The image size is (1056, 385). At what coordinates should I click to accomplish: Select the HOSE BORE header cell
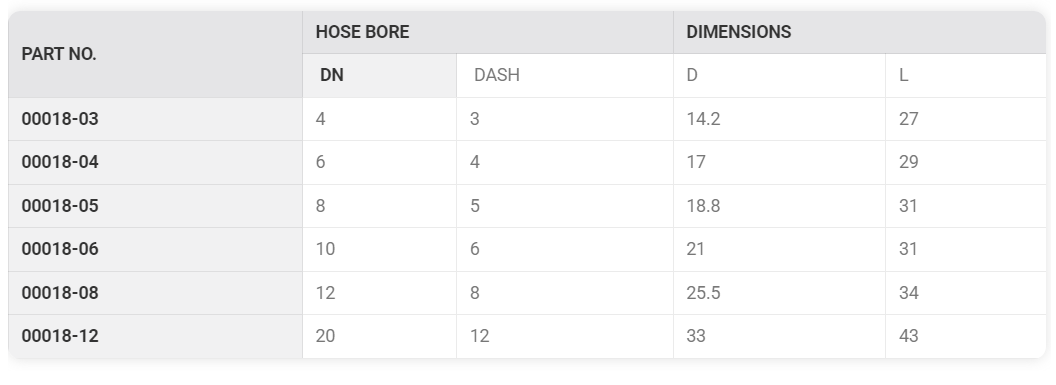pos(488,32)
